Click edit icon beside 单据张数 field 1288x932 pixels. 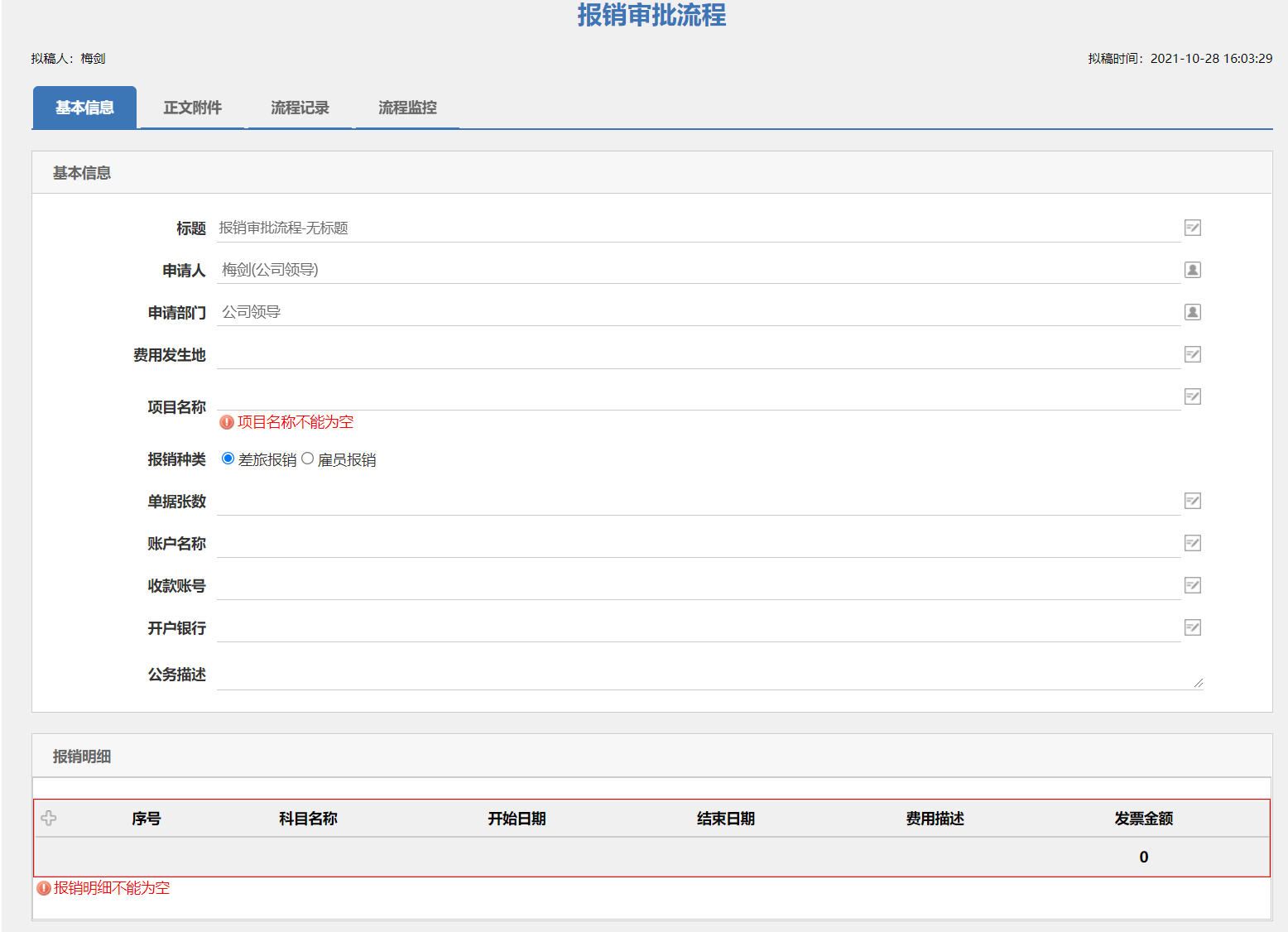coord(1192,501)
